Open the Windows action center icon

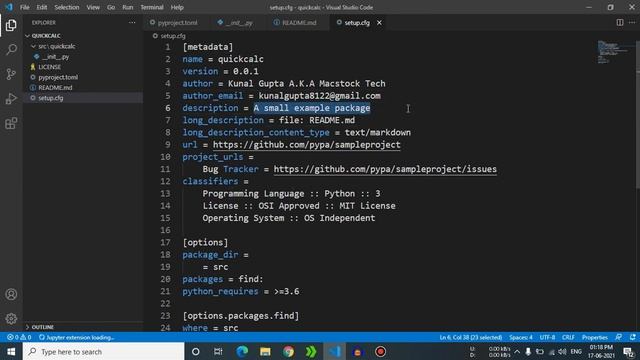pos(628,351)
